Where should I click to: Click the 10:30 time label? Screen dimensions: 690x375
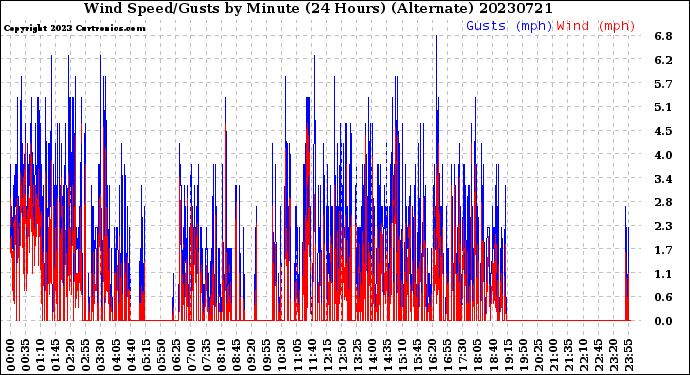click(282, 355)
